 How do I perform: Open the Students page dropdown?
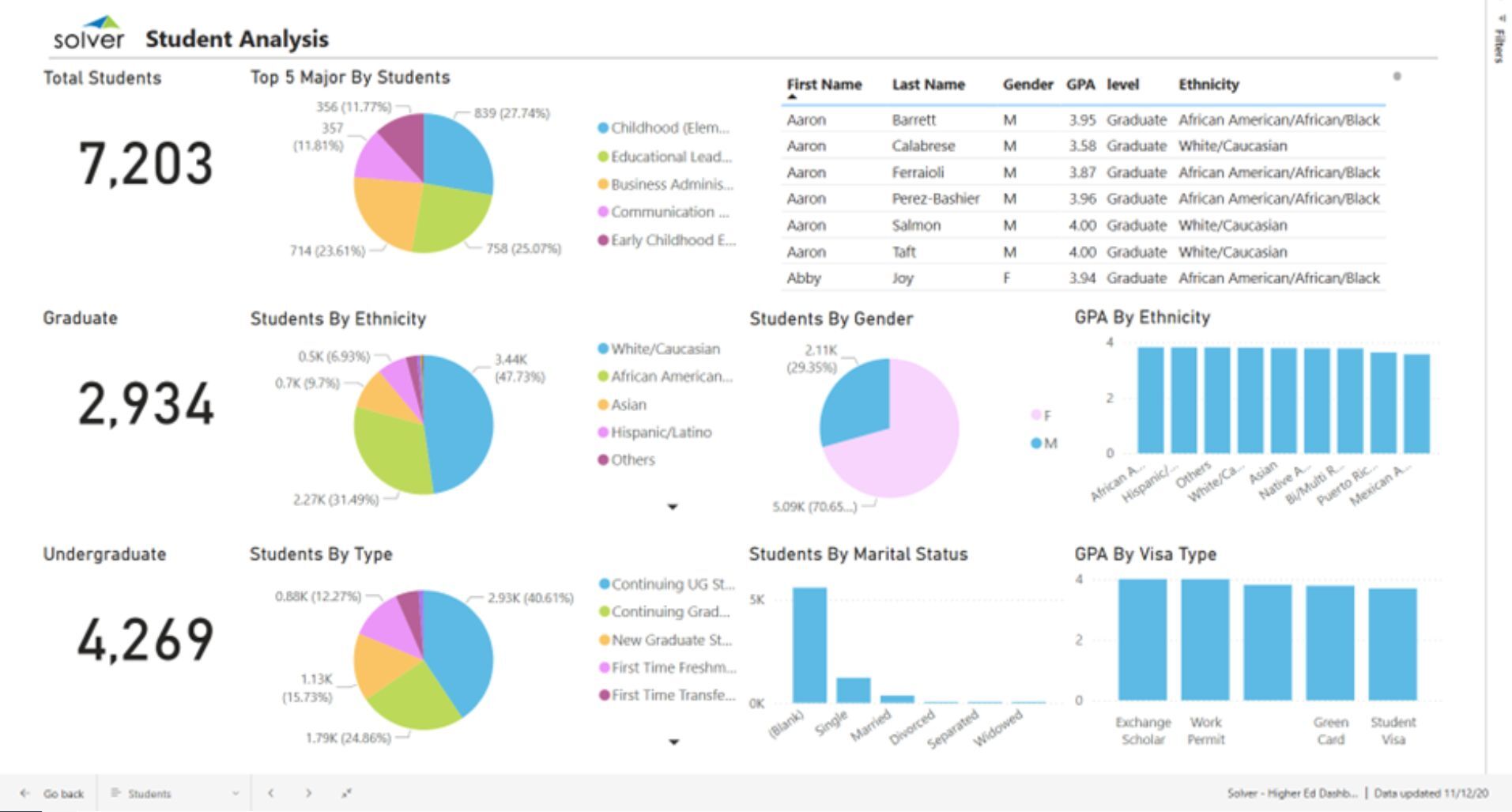pyautogui.click(x=235, y=793)
